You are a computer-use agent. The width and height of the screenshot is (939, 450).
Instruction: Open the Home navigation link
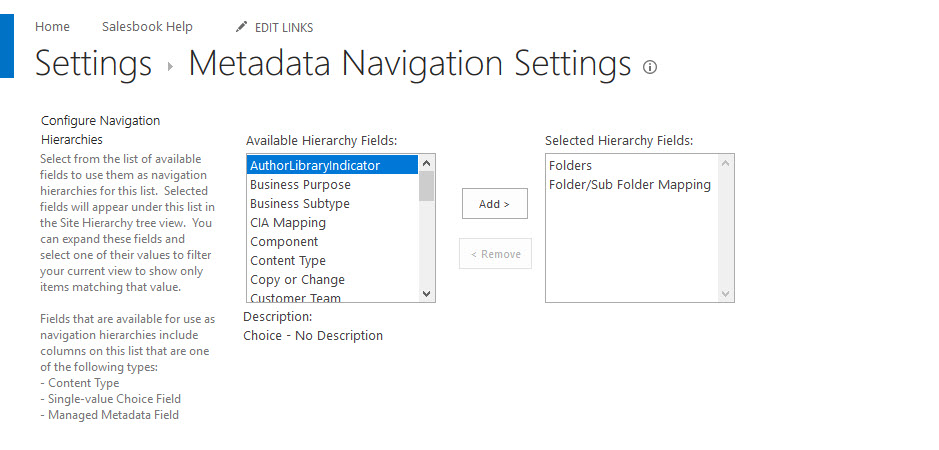click(x=52, y=27)
